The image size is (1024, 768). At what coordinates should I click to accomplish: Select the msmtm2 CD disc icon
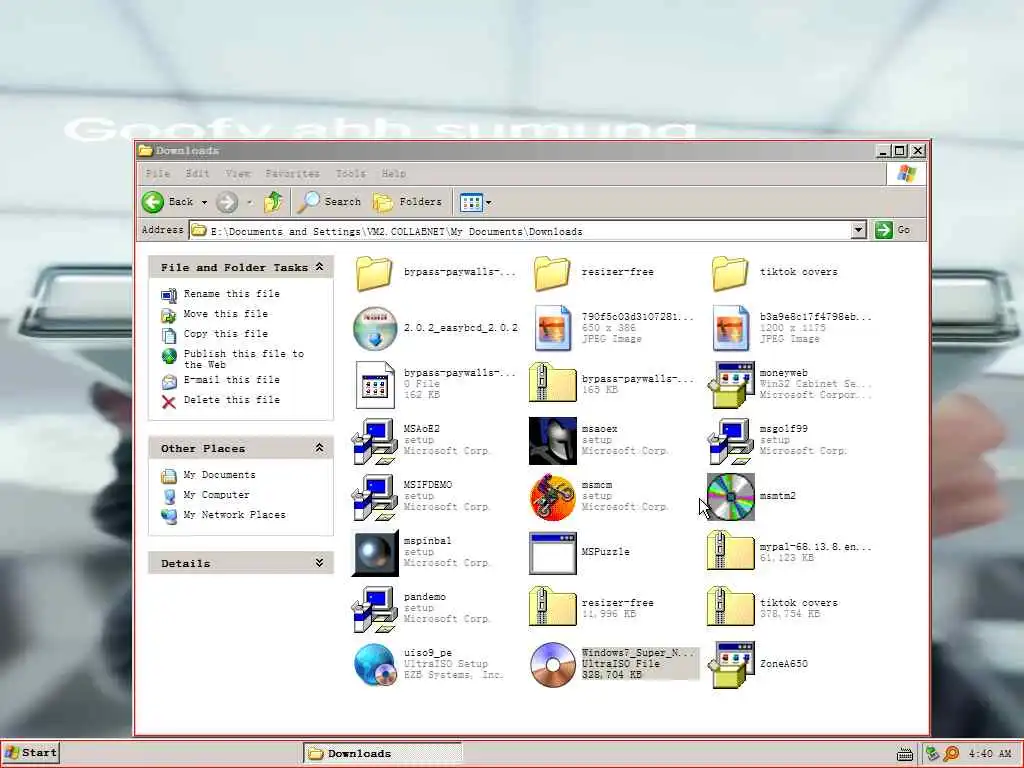(731, 497)
